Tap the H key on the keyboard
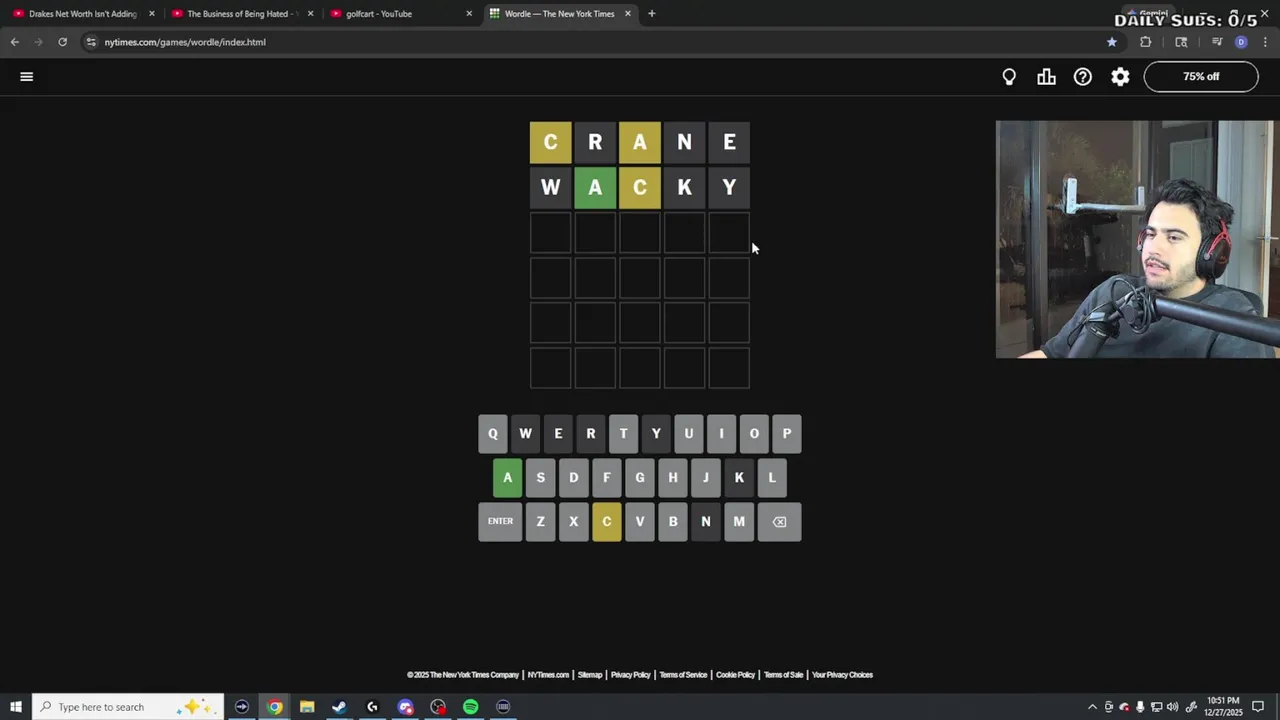 672,477
